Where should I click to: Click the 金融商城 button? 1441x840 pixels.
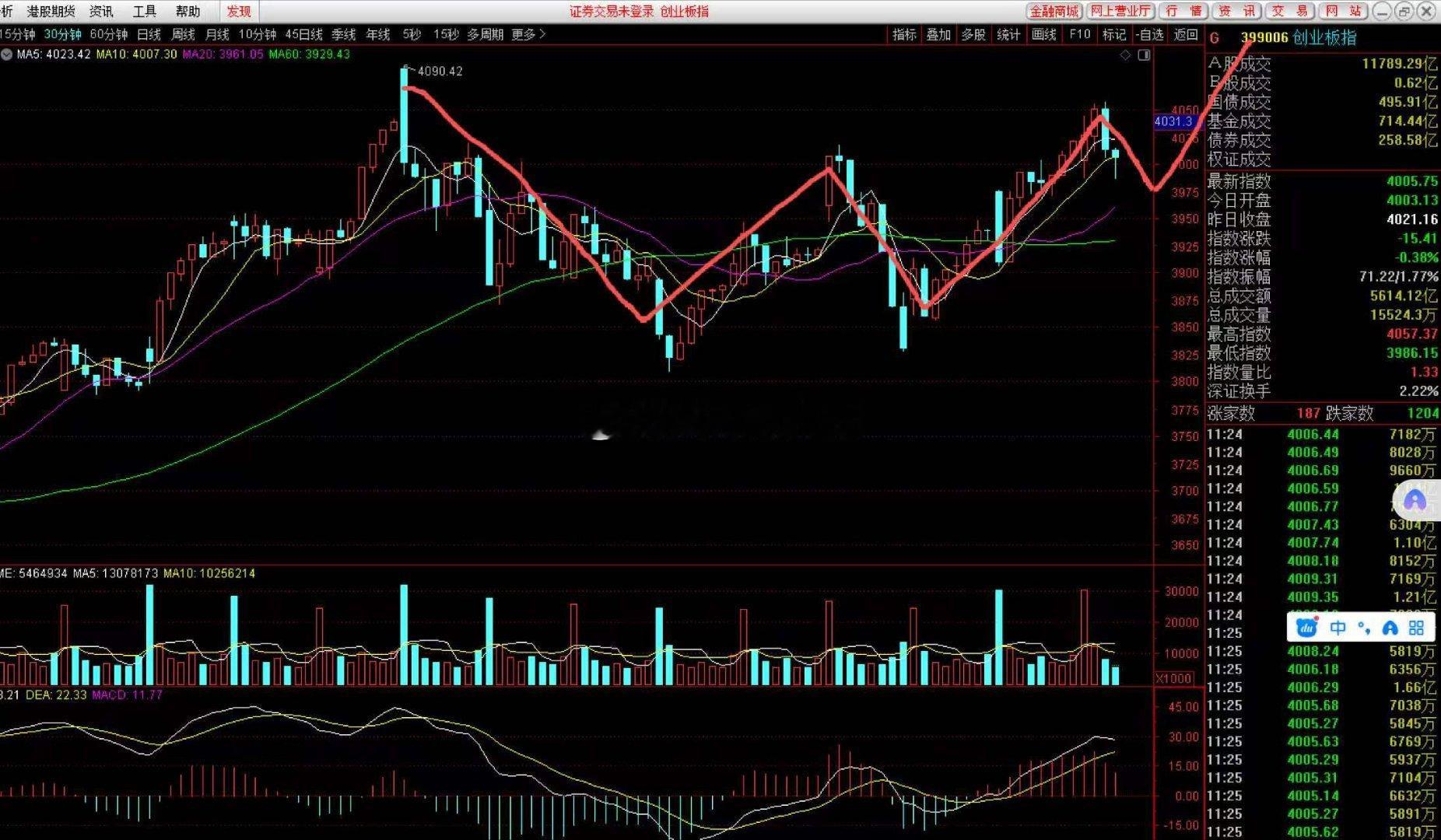[x=1054, y=11]
